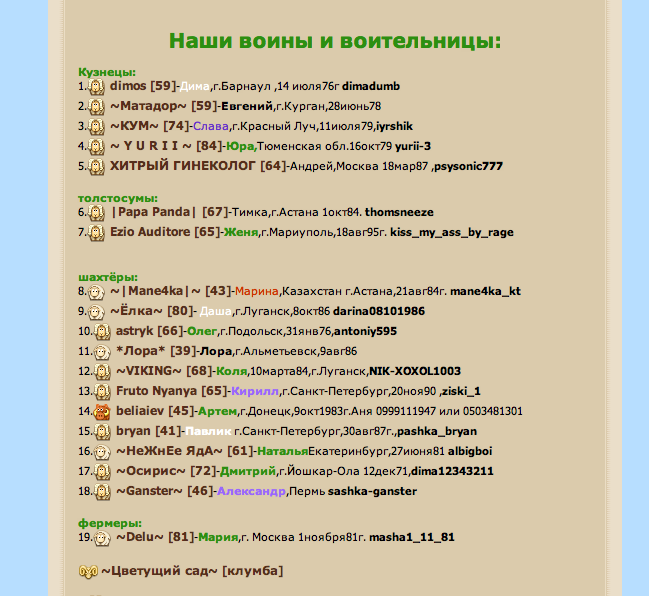Click the contact name albigboi

click(x=470, y=451)
